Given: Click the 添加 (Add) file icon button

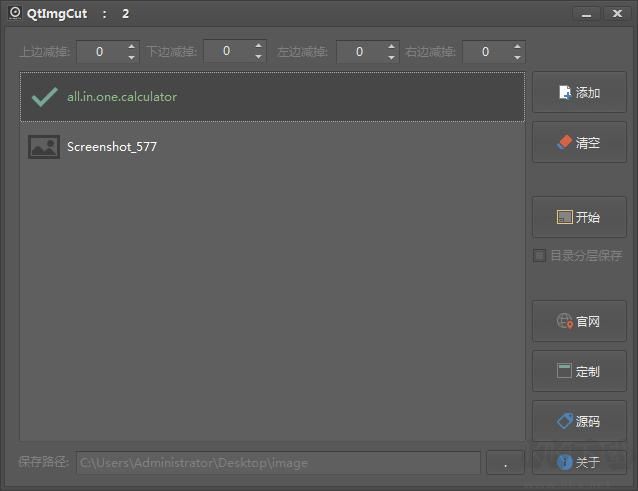Looking at the screenshot, I should tap(579, 93).
